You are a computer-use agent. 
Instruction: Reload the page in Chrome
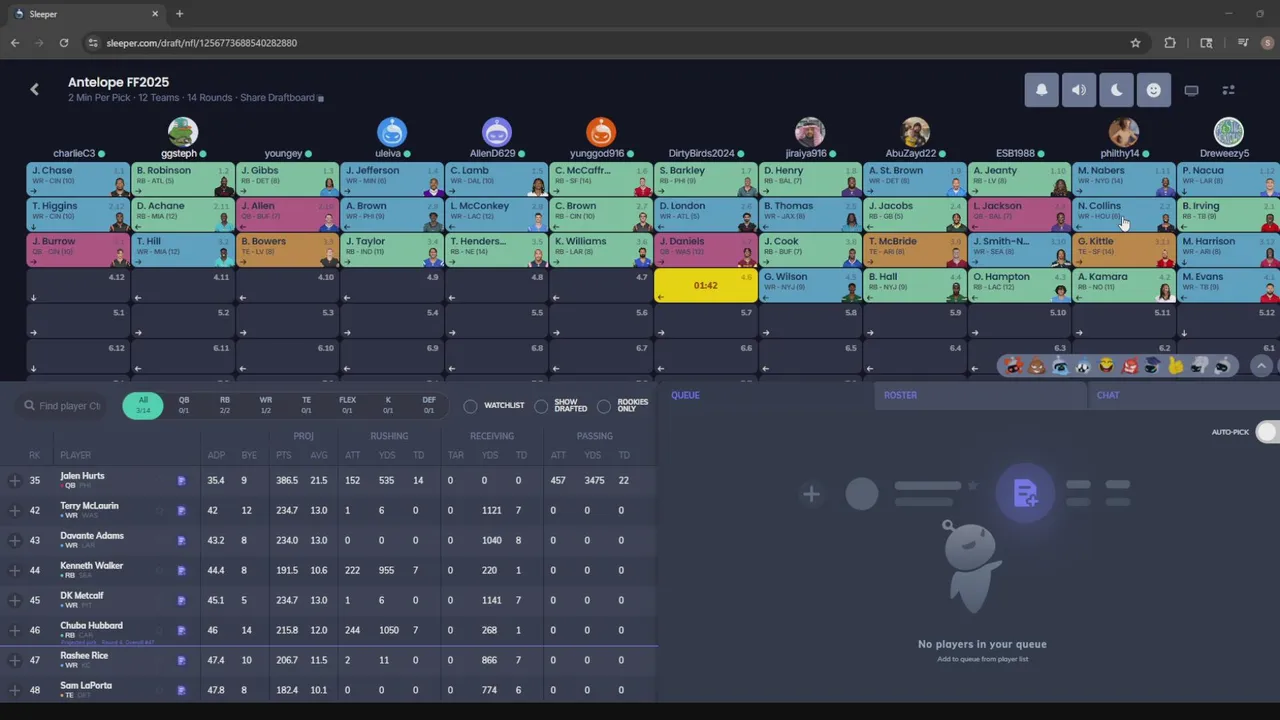(64, 43)
